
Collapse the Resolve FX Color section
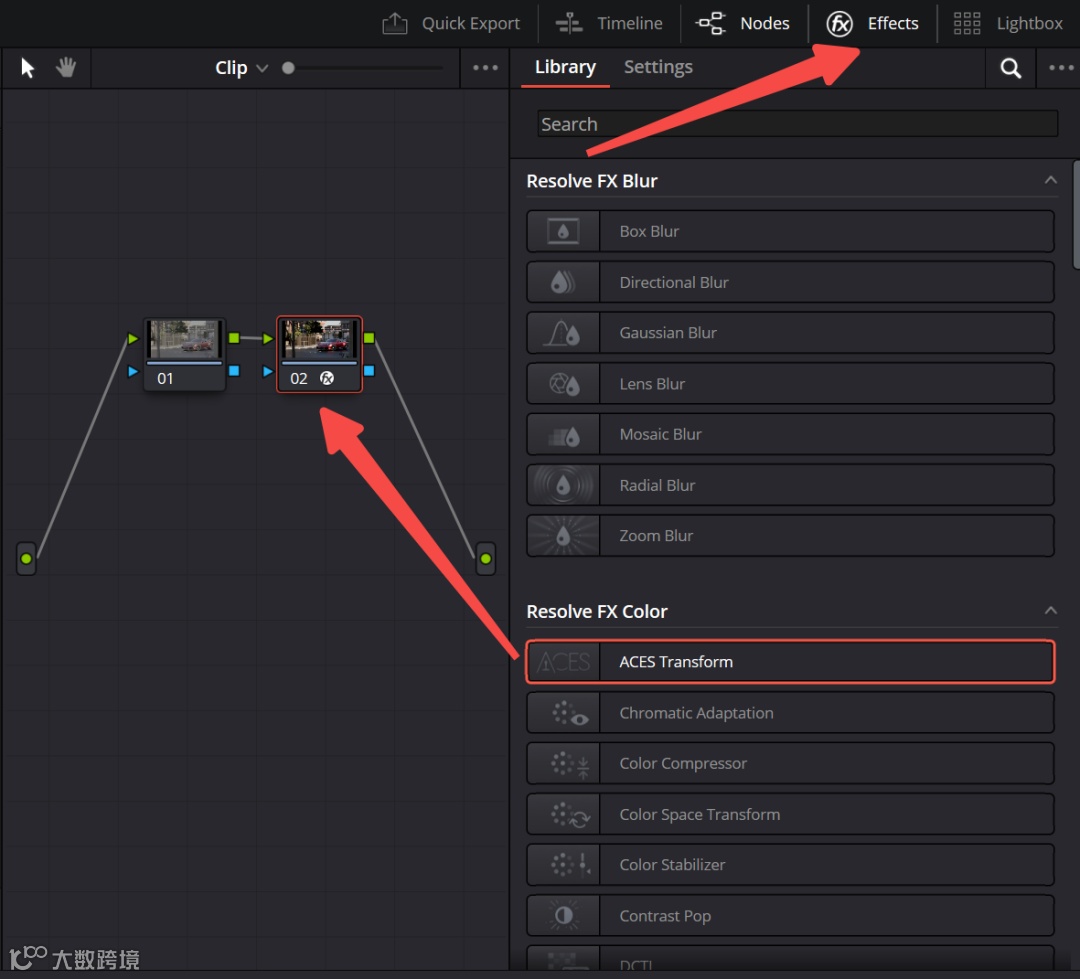point(1050,610)
